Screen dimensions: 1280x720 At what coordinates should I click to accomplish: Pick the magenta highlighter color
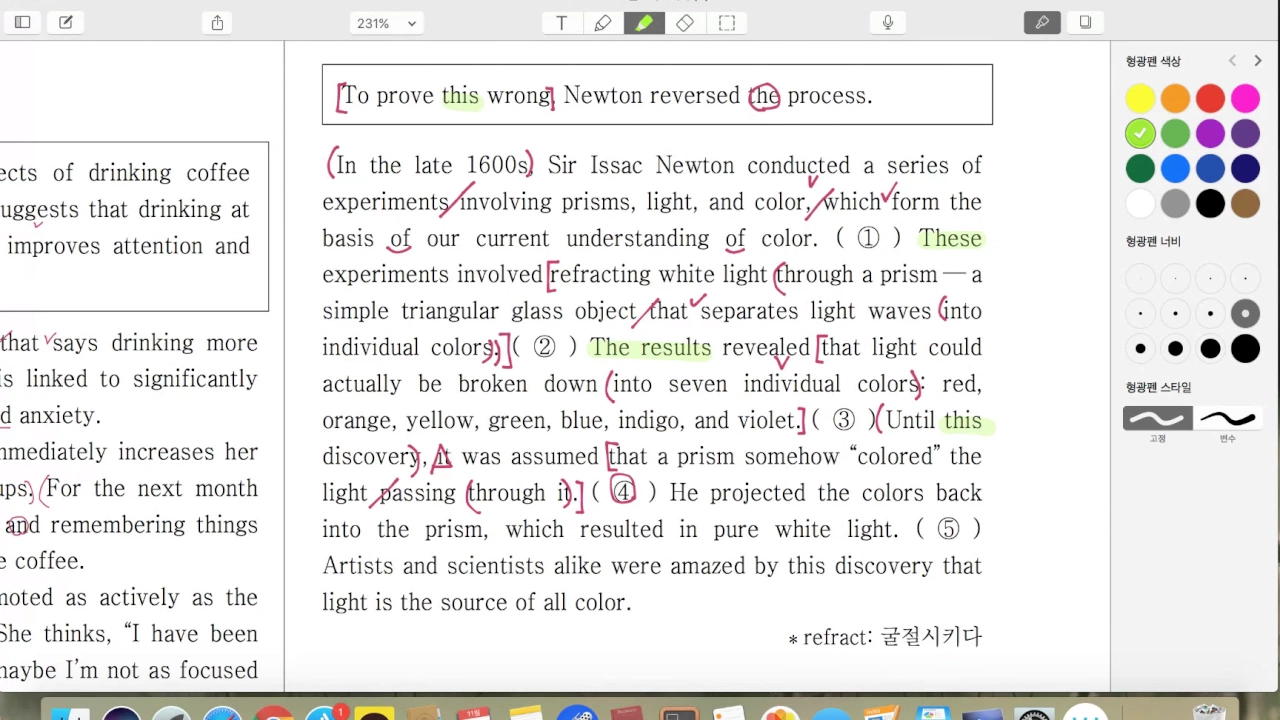pos(1245,98)
